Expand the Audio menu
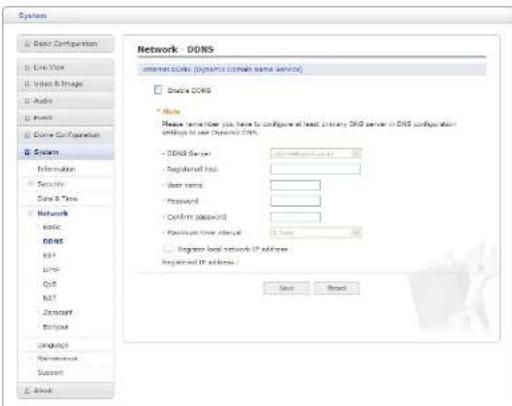Screen dimensions: 512x406 click(x=65, y=101)
